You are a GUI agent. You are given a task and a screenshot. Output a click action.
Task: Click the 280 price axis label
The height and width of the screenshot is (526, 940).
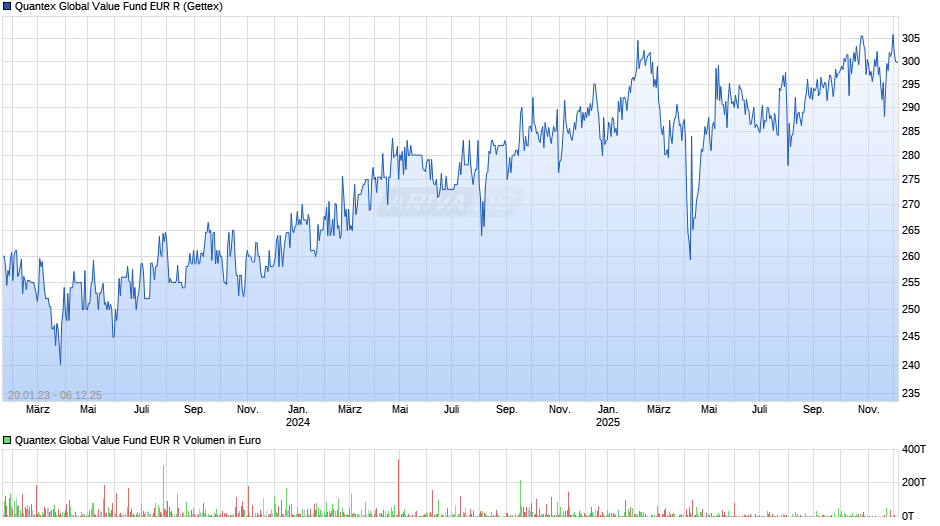911,155
